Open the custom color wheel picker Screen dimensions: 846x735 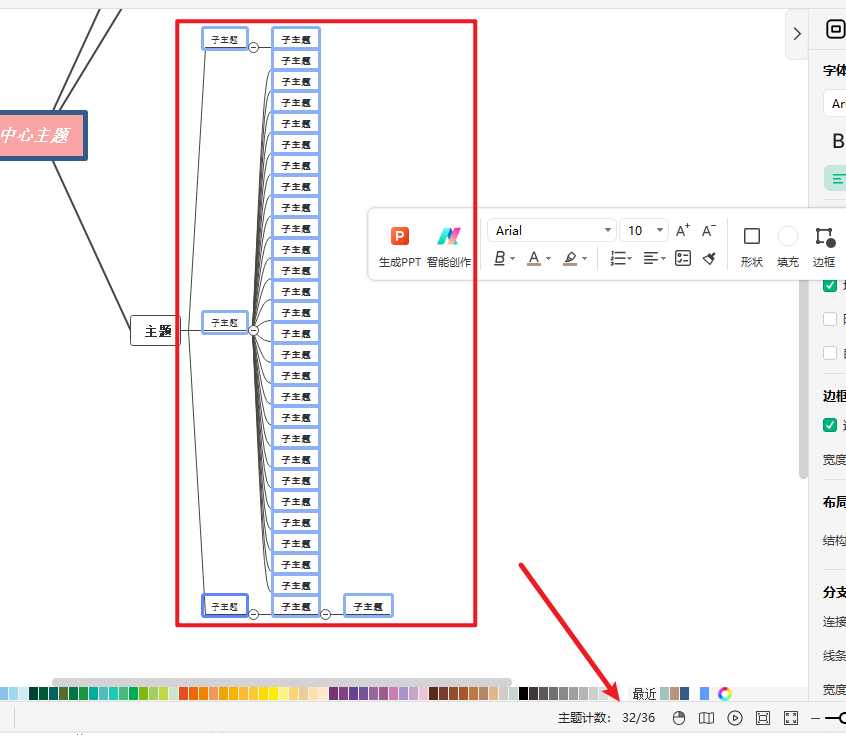pos(725,693)
